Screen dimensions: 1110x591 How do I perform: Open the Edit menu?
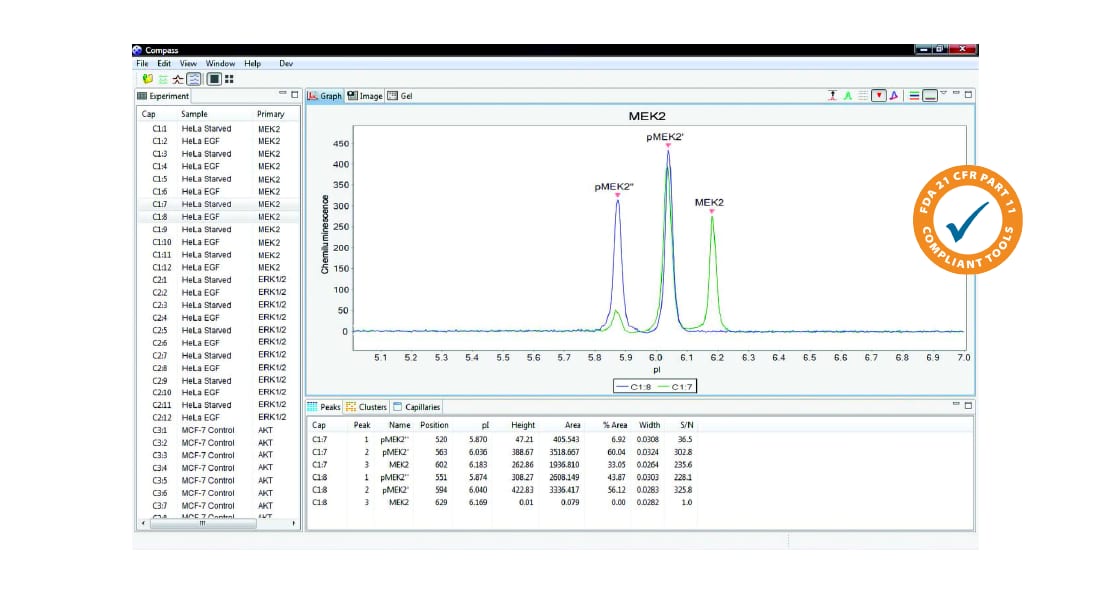click(x=164, y=64)
